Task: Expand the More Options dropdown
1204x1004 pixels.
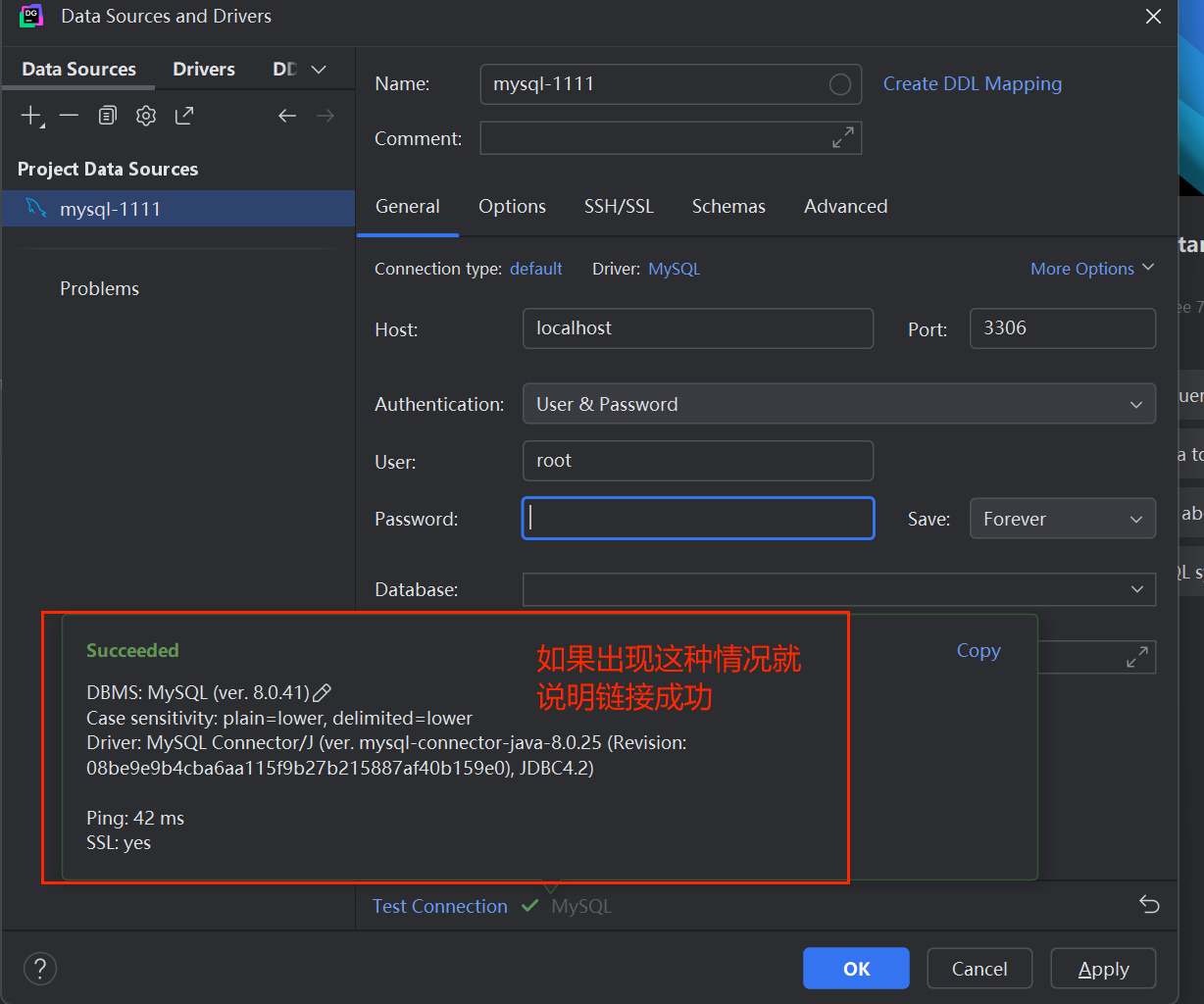Action: (1092, 269)
